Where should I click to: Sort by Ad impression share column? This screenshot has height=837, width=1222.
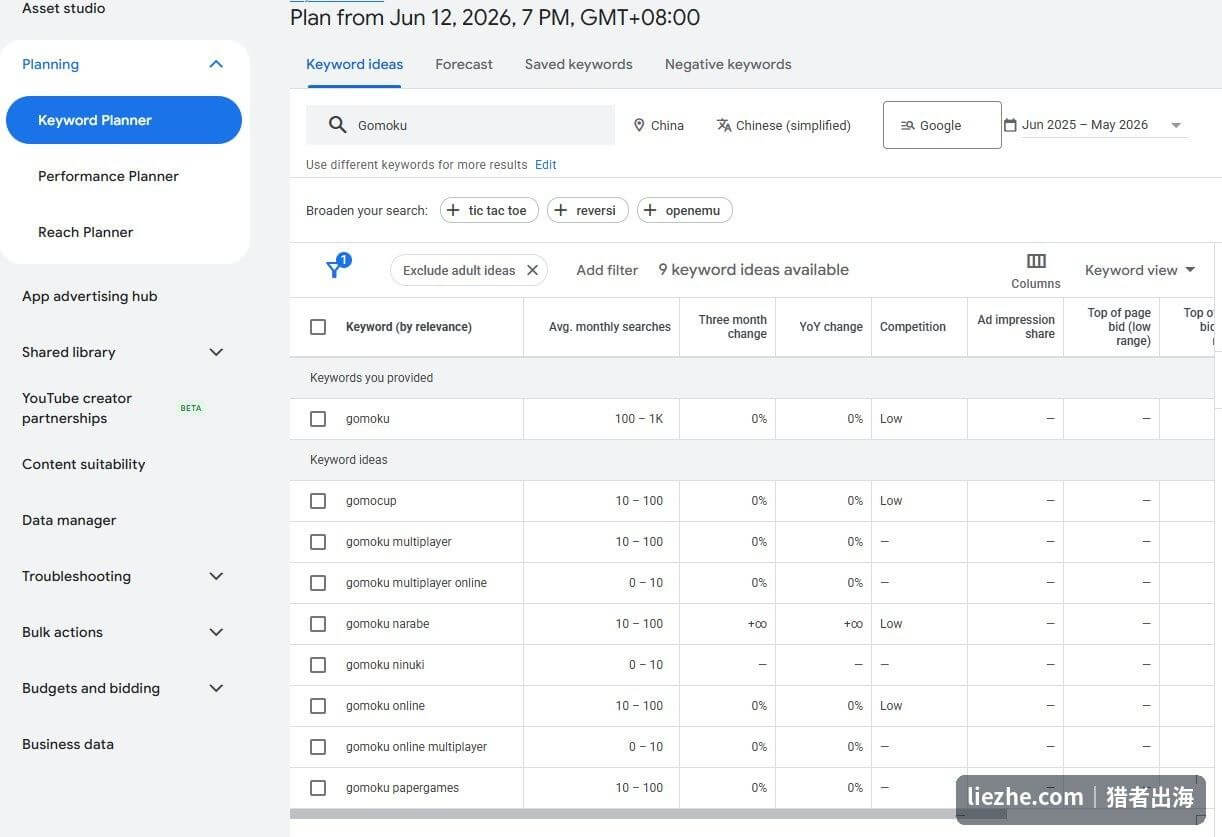[1016, 327]
